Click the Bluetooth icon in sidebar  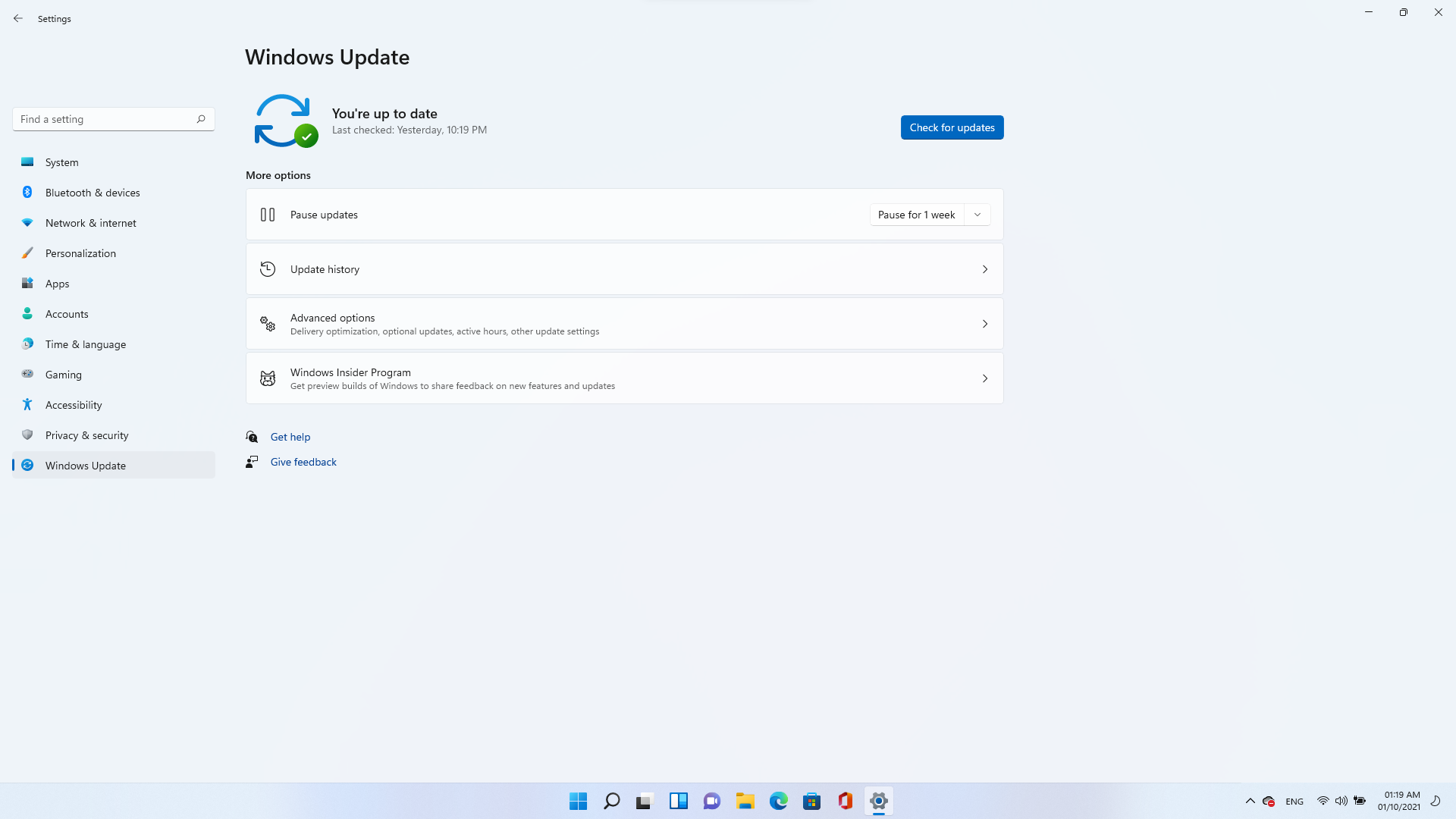(x=27, y=193)
